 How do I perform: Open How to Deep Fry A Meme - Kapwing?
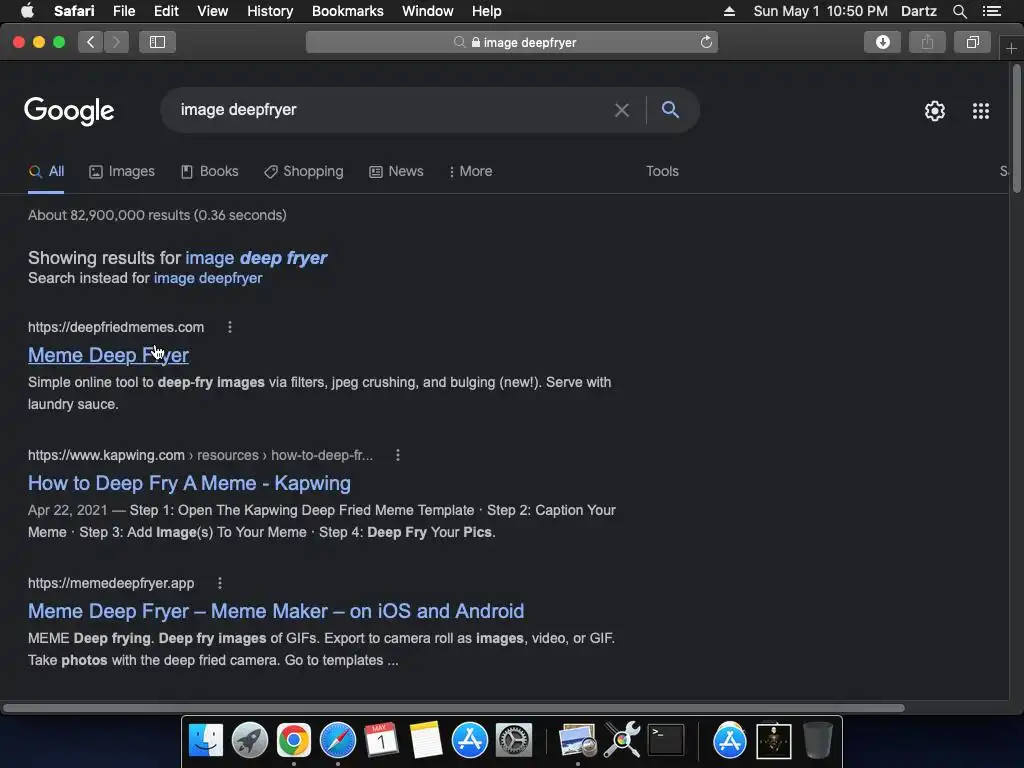[x=189, y=483]
